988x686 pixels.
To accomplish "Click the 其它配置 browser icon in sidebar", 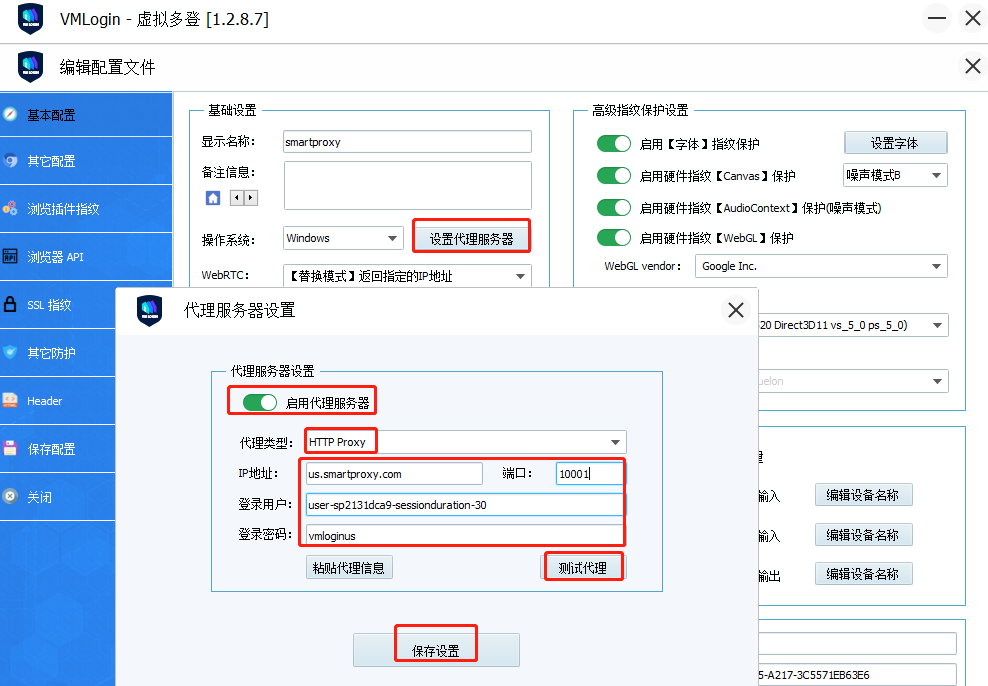I will tap(11, 161).
